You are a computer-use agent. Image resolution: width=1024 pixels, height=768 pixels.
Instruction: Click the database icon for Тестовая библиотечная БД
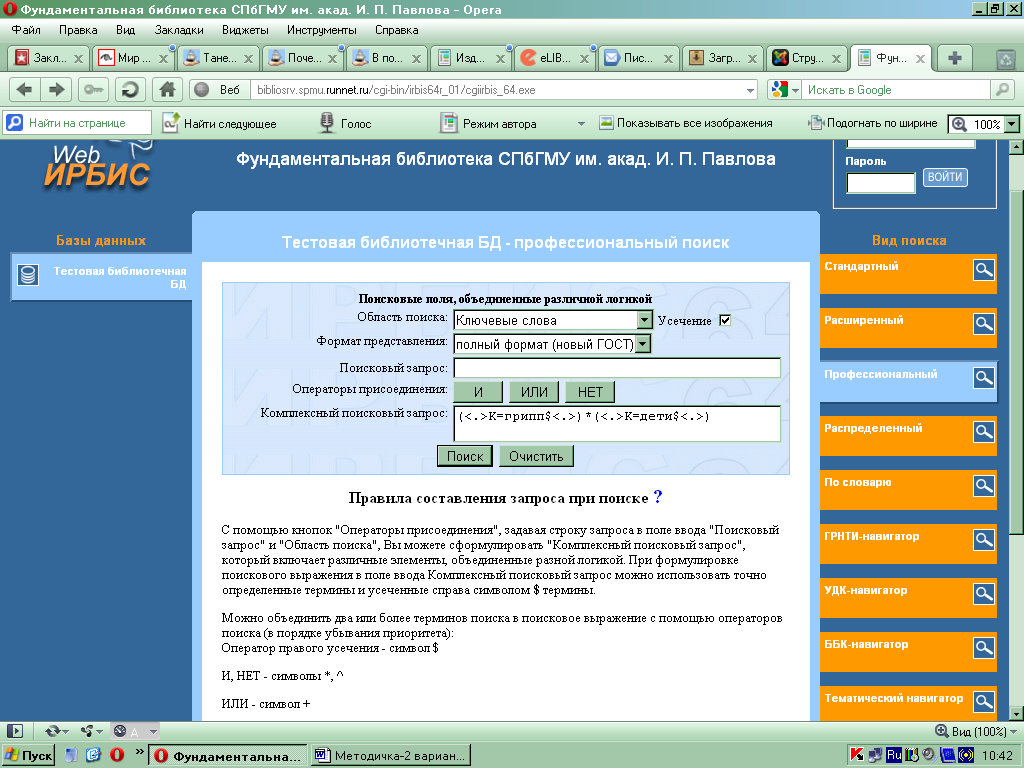28,275
